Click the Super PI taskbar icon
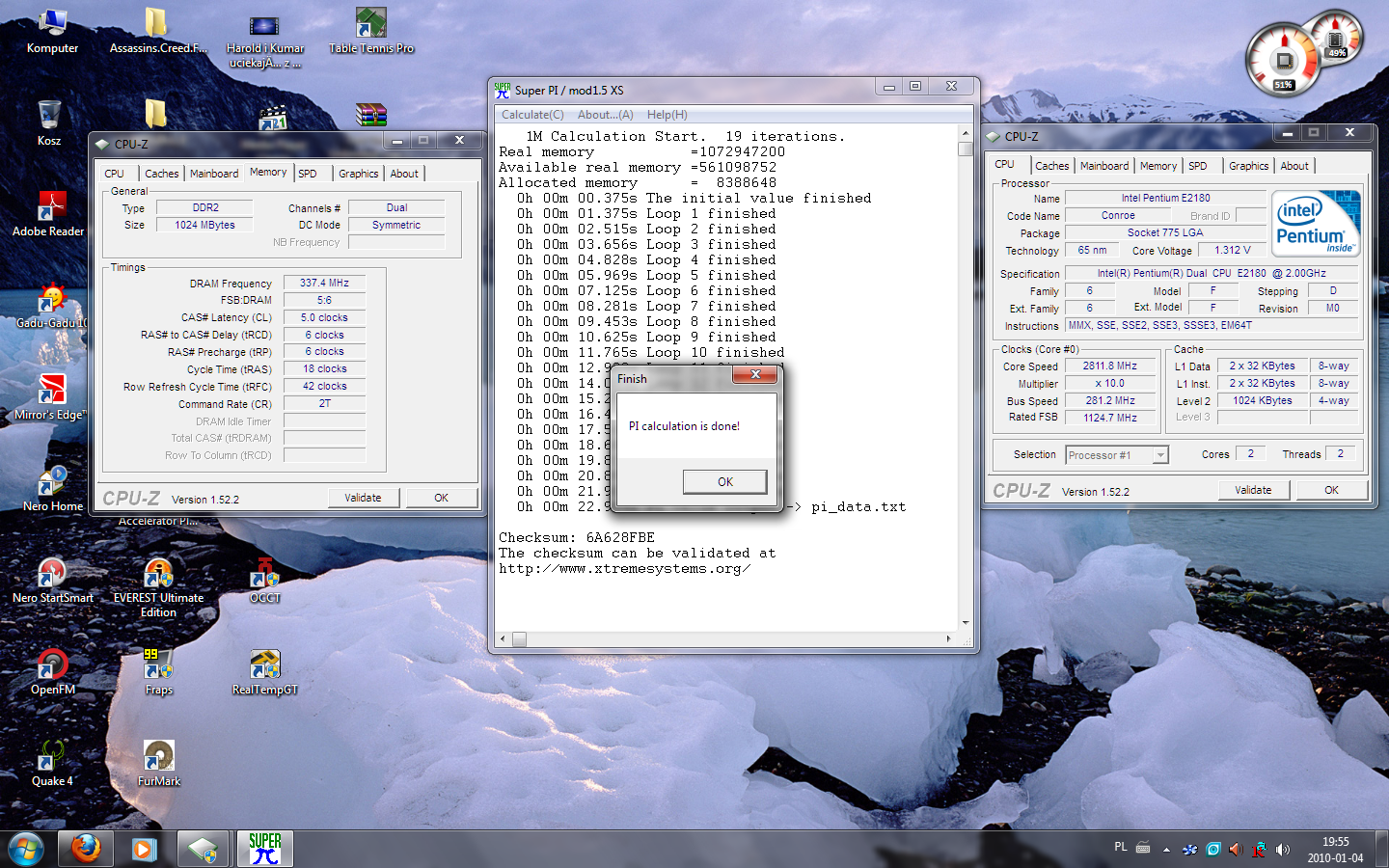This screenshot has width=1389, height=868. tap(265, 849)
